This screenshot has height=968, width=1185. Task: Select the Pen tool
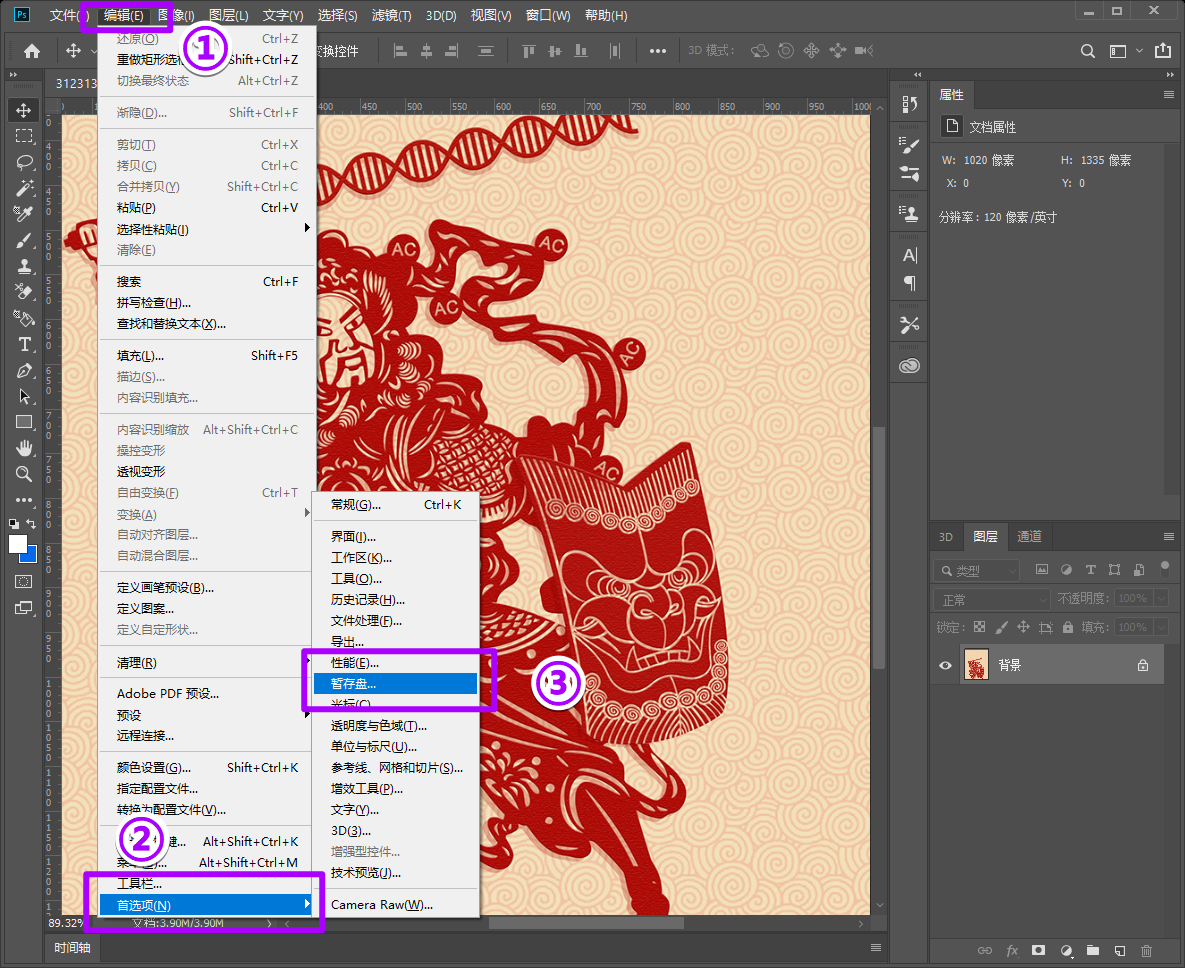click(24, 370)
